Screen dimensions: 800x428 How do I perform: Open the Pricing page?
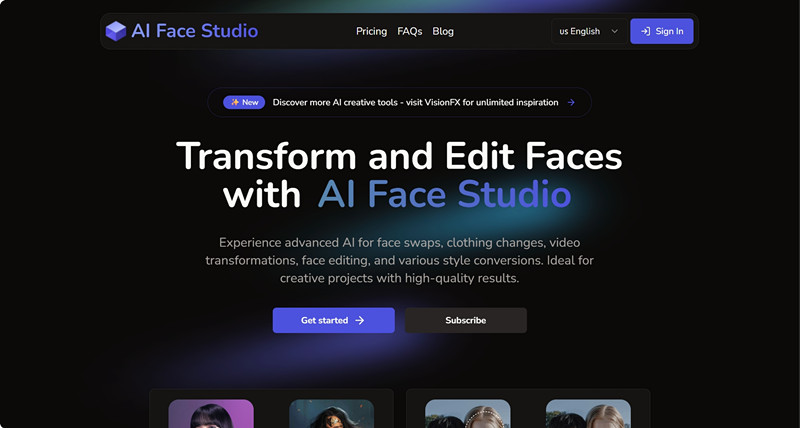(371, 31)
